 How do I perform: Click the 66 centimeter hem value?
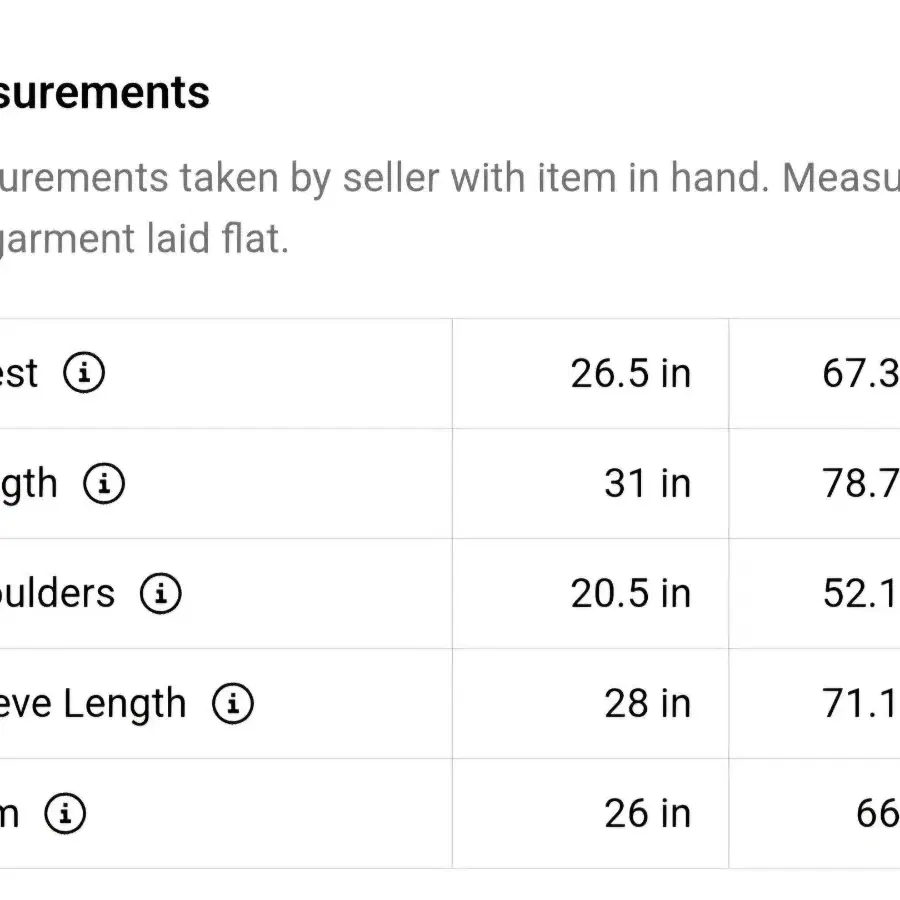(x=878, y=814)
